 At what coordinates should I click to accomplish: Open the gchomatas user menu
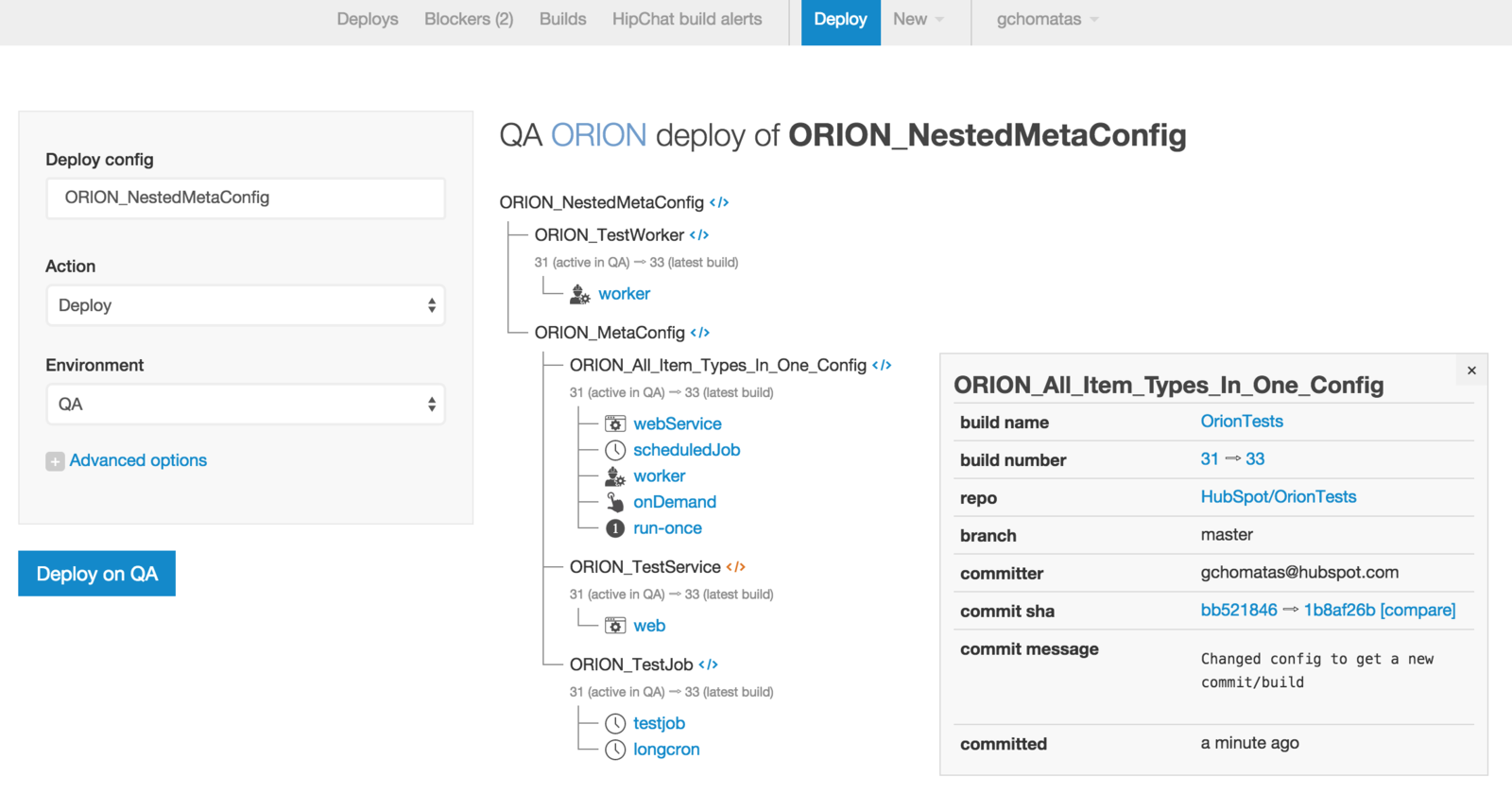click(1047, 19)
